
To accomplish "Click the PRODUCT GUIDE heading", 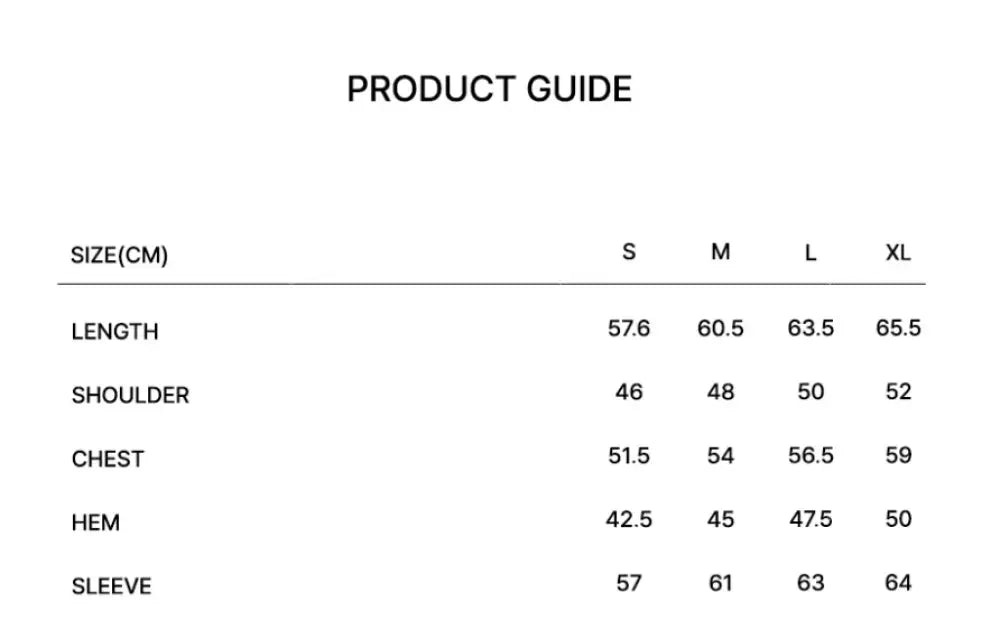I will tap(489, 90).
